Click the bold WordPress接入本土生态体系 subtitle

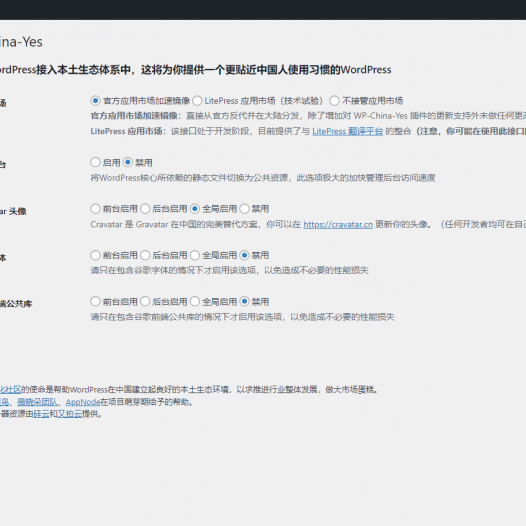196,70
